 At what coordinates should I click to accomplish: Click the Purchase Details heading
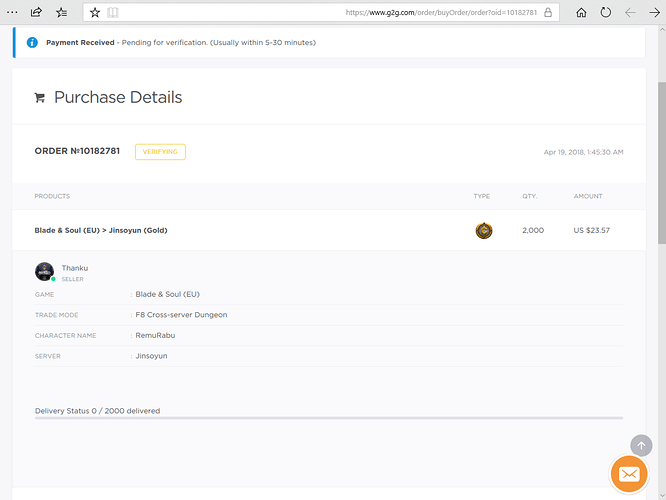pyautogui.click(x=118, y=97)
